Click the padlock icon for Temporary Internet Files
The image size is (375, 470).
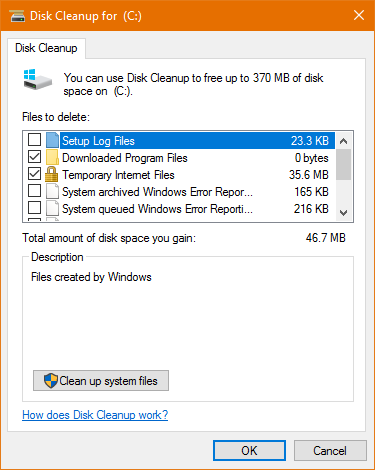pyautogui.click(x=51, y=174)
